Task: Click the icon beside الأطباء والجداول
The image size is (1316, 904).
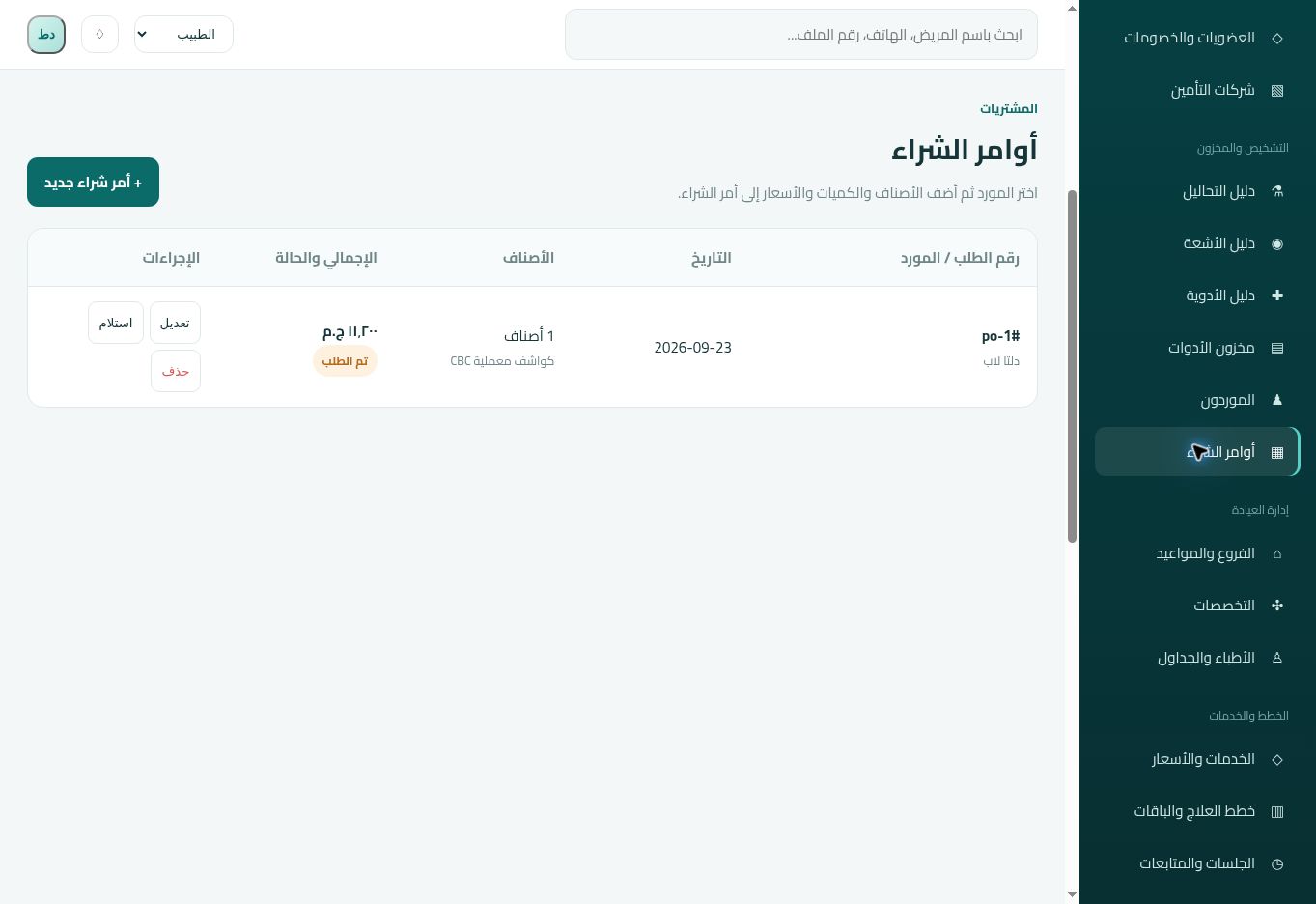Action: click(x=1277, y=658)
